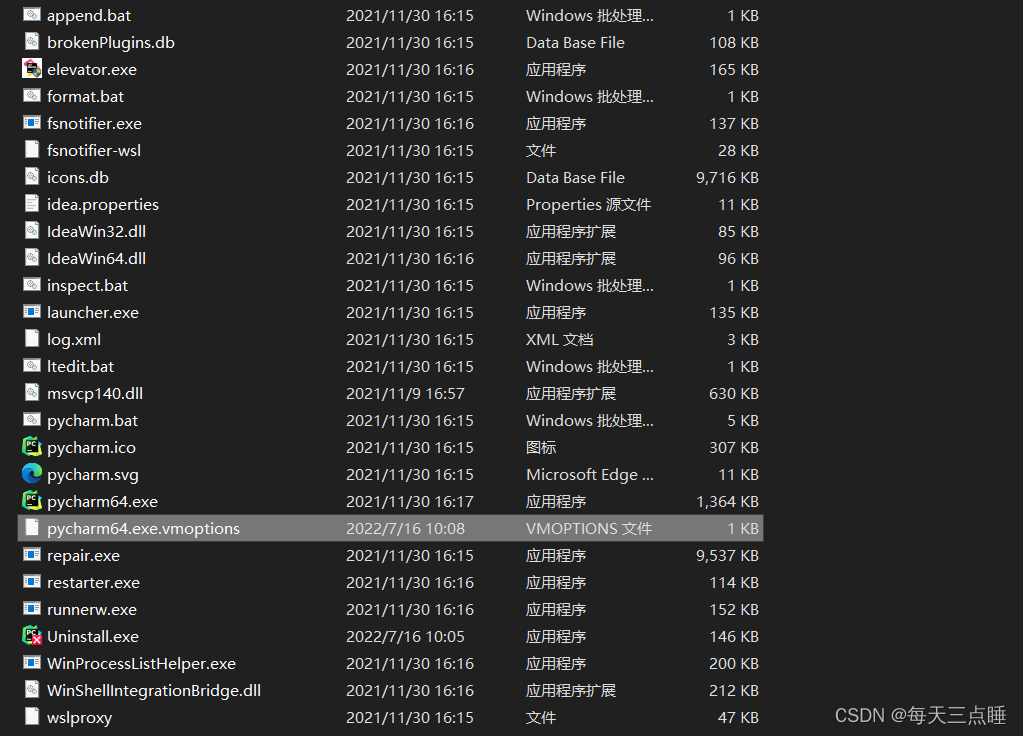Click the XML 文档 type cell
This screenshot has height=736, width=1023.
[x=560, y=340]
